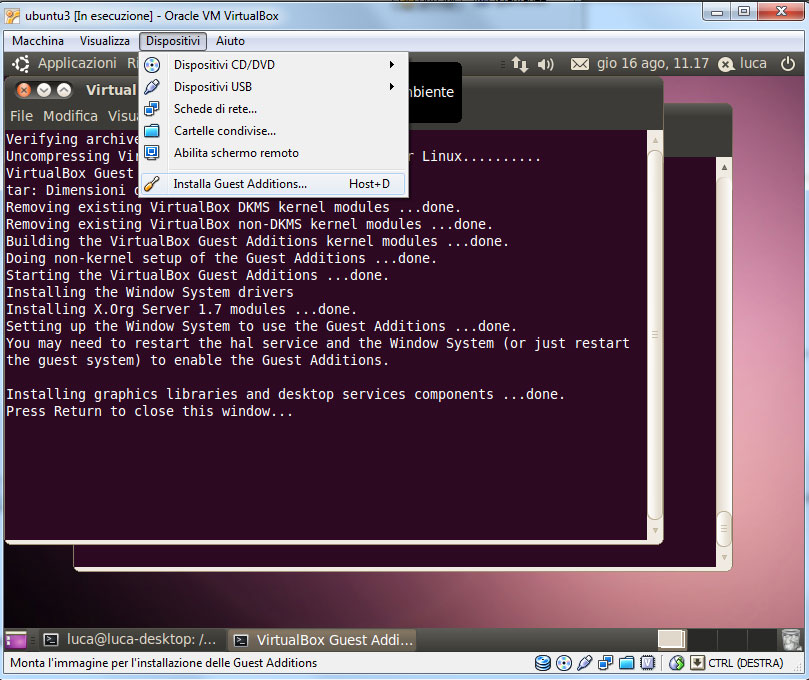
Task: Click mouse integration status icon
Action: click(x=676, y=663)
